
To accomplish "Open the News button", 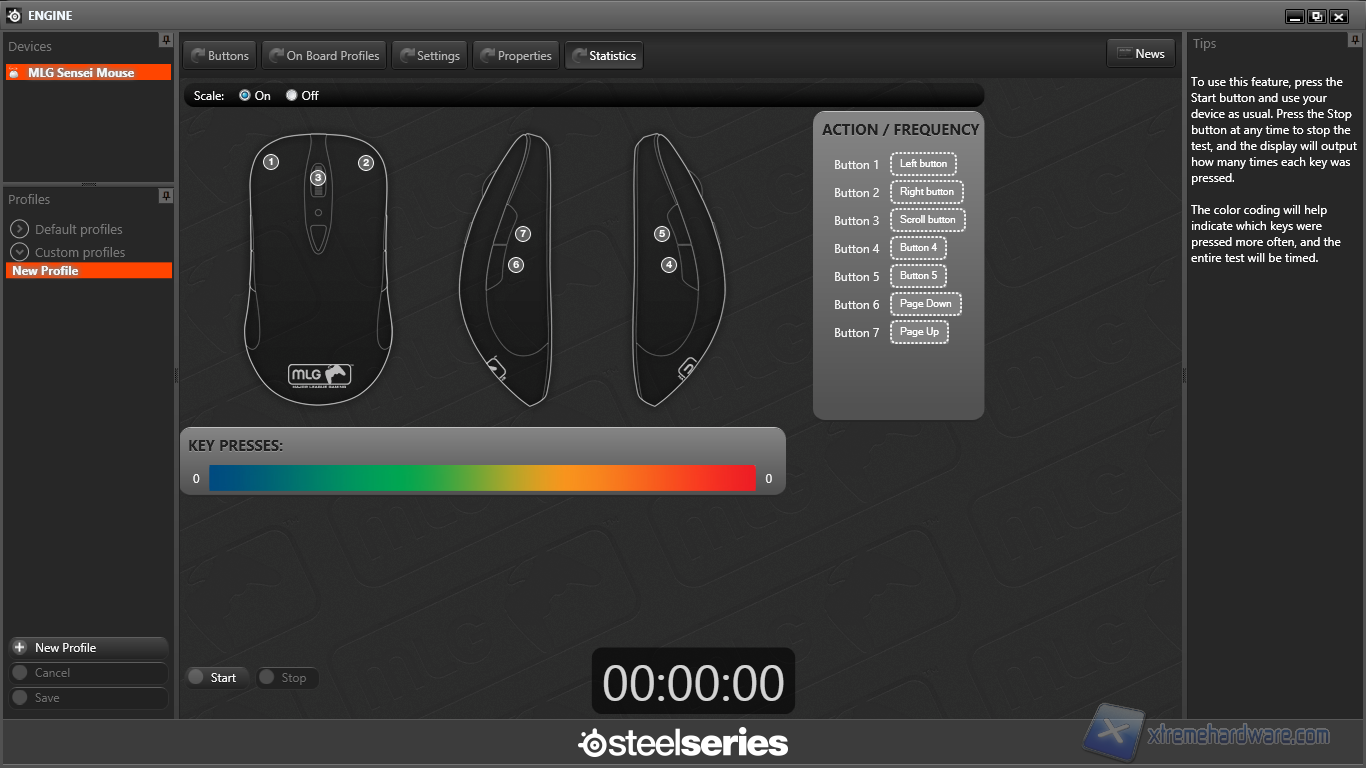I will pyautogui.click(x=1140, y=54).
